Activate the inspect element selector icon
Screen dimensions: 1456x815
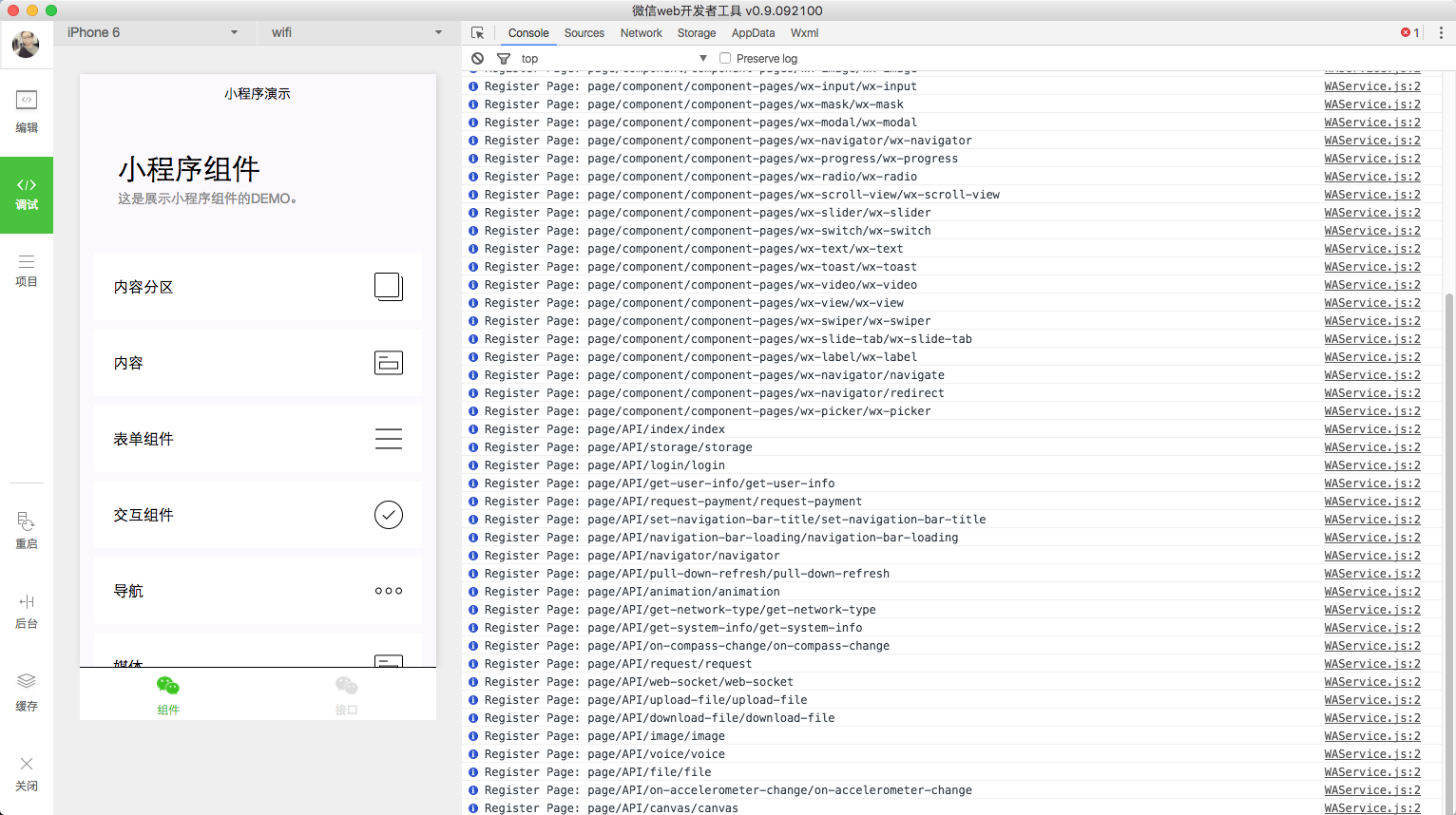click(x=478, y=33)
